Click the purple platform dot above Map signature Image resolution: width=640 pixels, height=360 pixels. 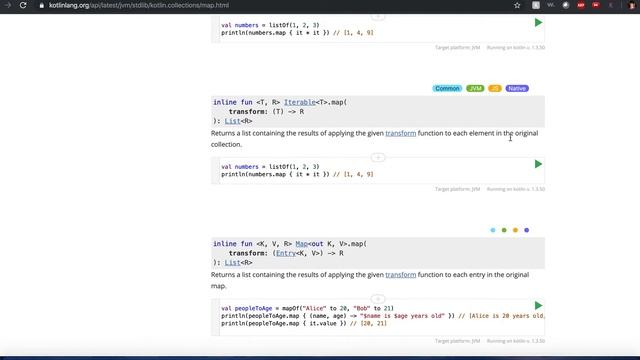(x=527, y=230)
